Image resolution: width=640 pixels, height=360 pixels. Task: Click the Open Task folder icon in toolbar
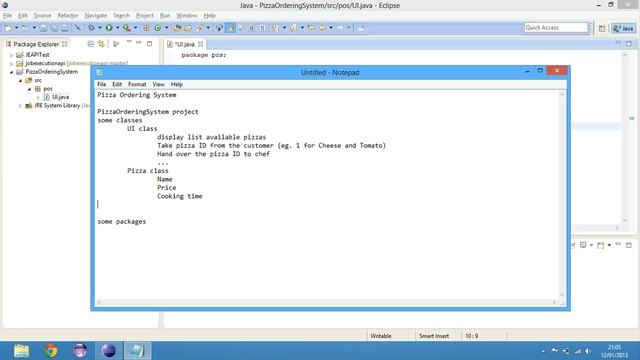[x=188, y=28]
